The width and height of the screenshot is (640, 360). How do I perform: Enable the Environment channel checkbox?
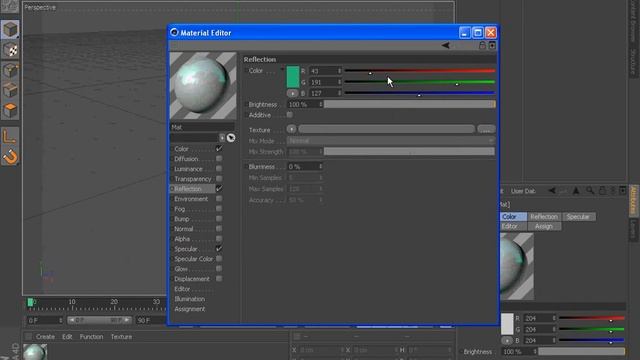(219, 199)
